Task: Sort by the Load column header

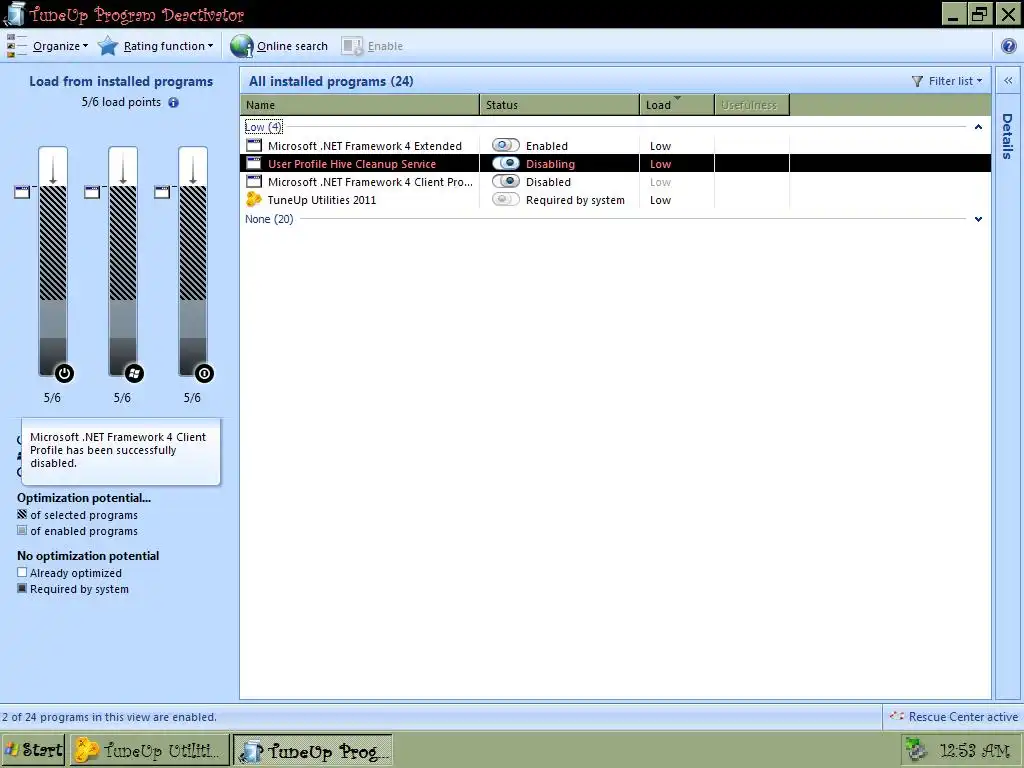Action: point(677,104)
